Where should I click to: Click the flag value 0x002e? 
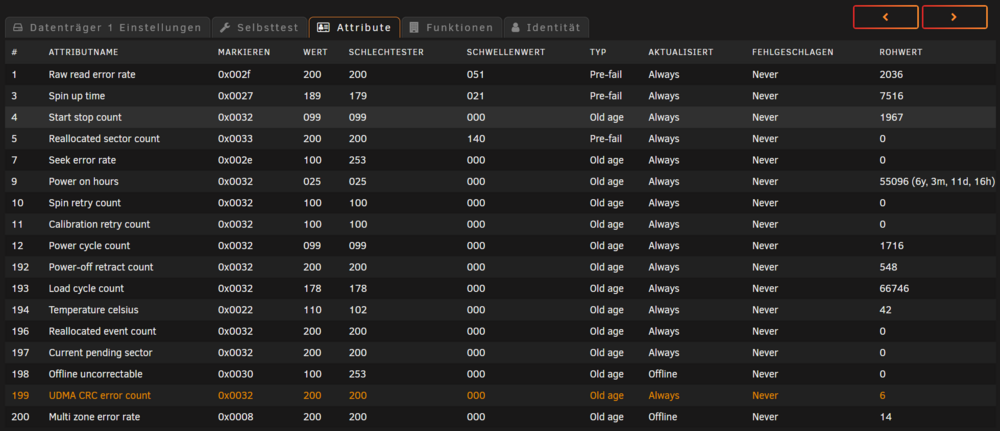235,160
